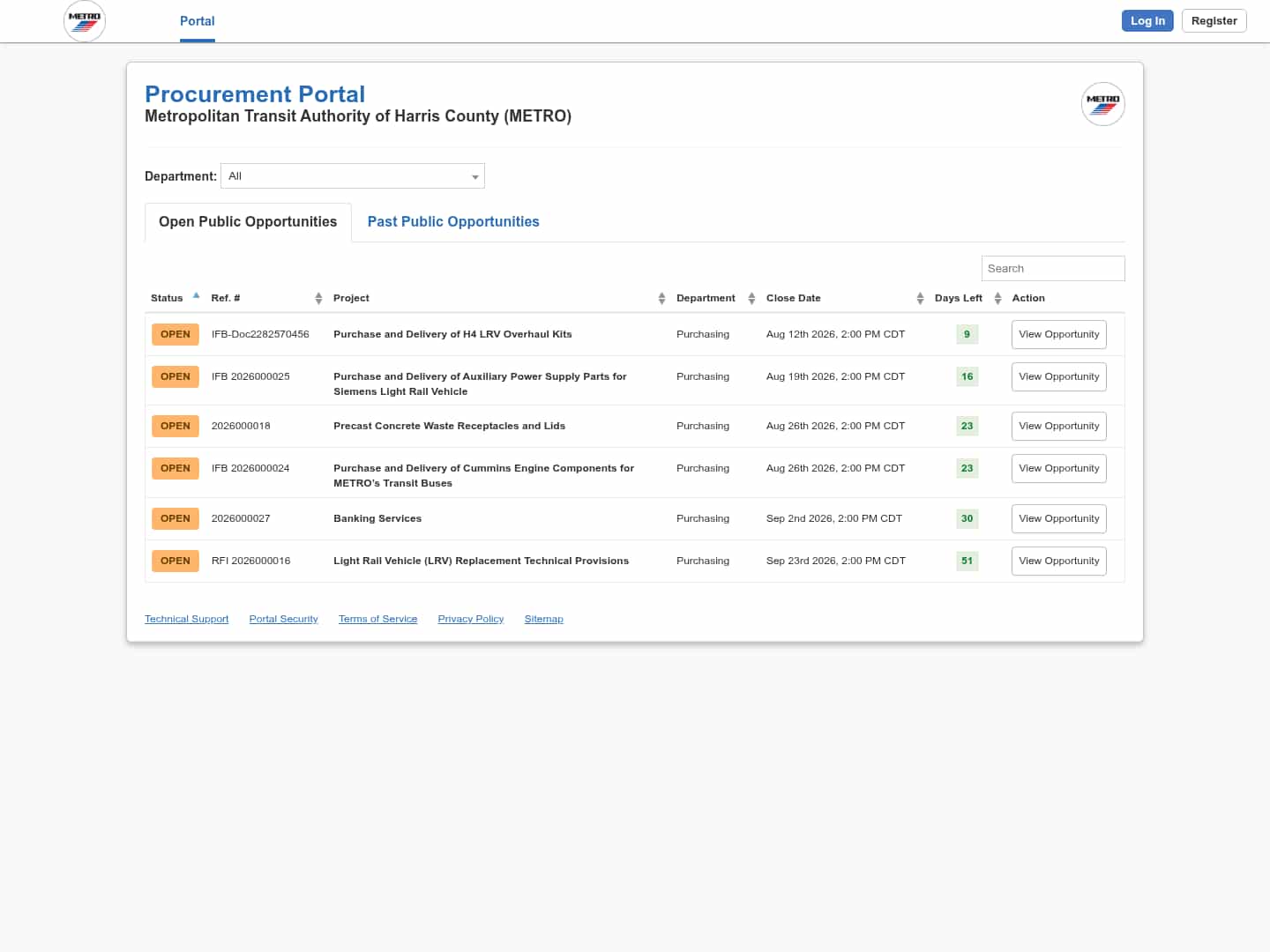View Opportunity for LRV Replacement Technical Provisions
Viewport: 1270px width, 952px height.
pos(1059,562)
